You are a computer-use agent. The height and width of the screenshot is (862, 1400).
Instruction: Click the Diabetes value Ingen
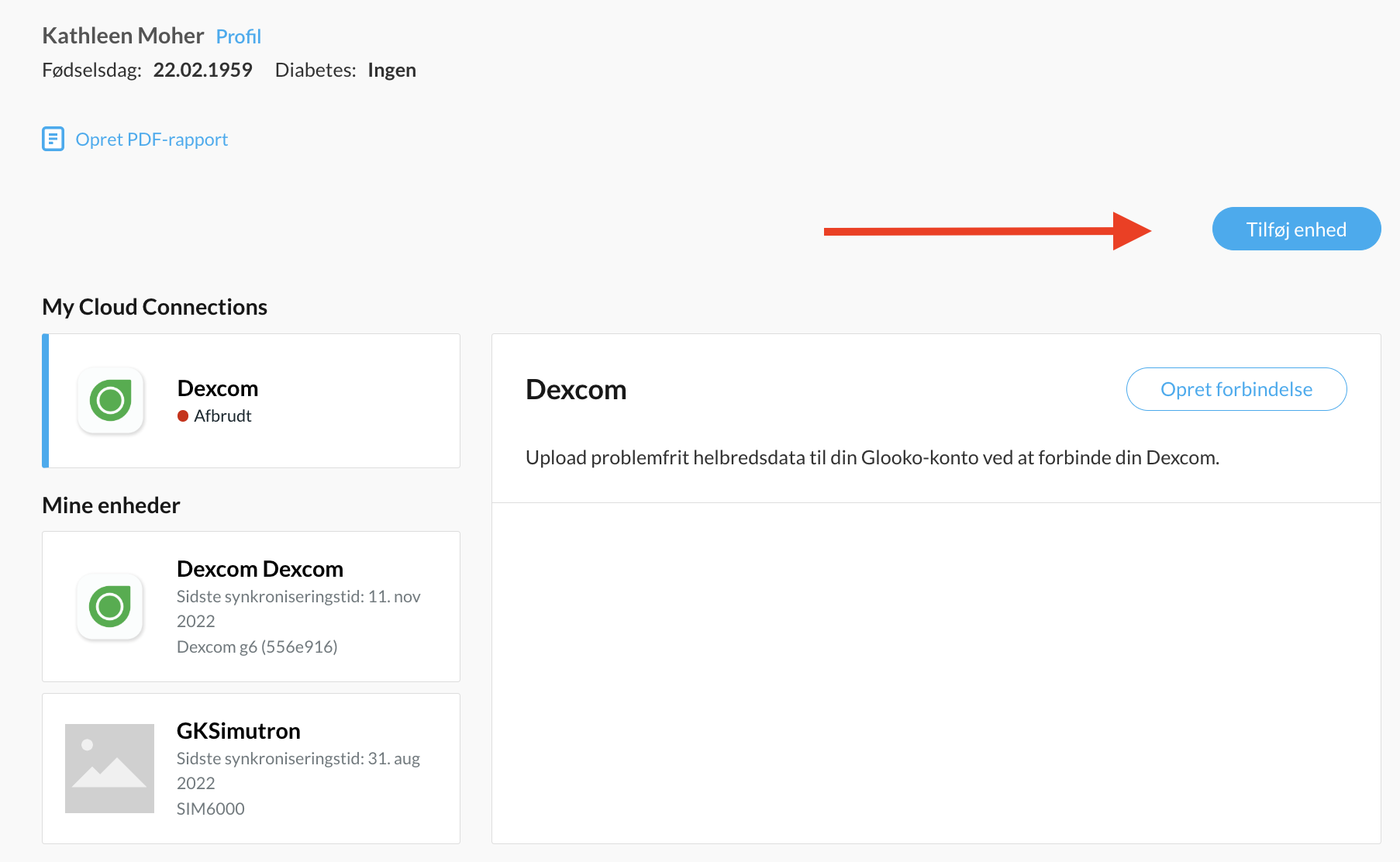click(x=391, y=71)
